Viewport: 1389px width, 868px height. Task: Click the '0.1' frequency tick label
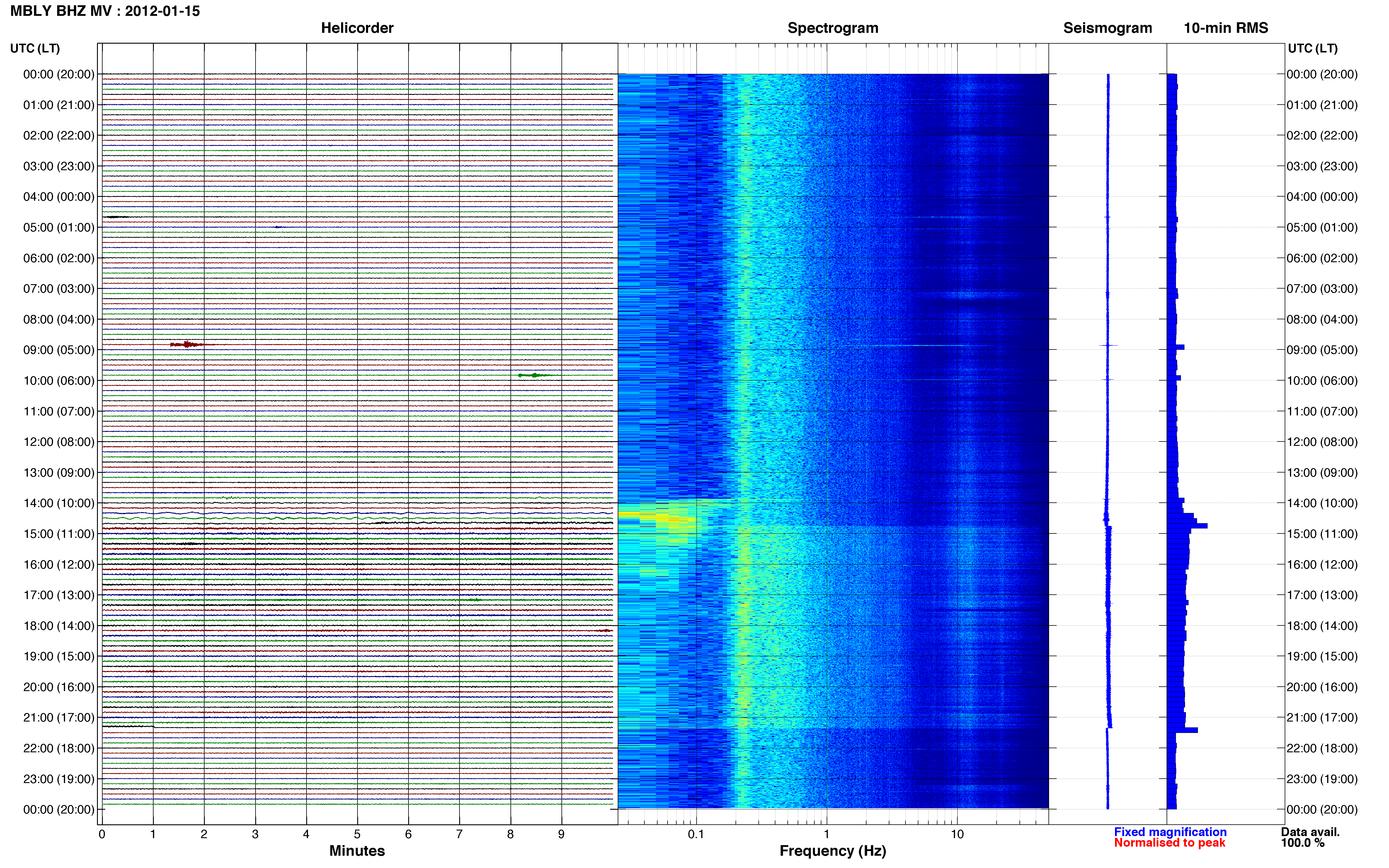pos(696,834)
